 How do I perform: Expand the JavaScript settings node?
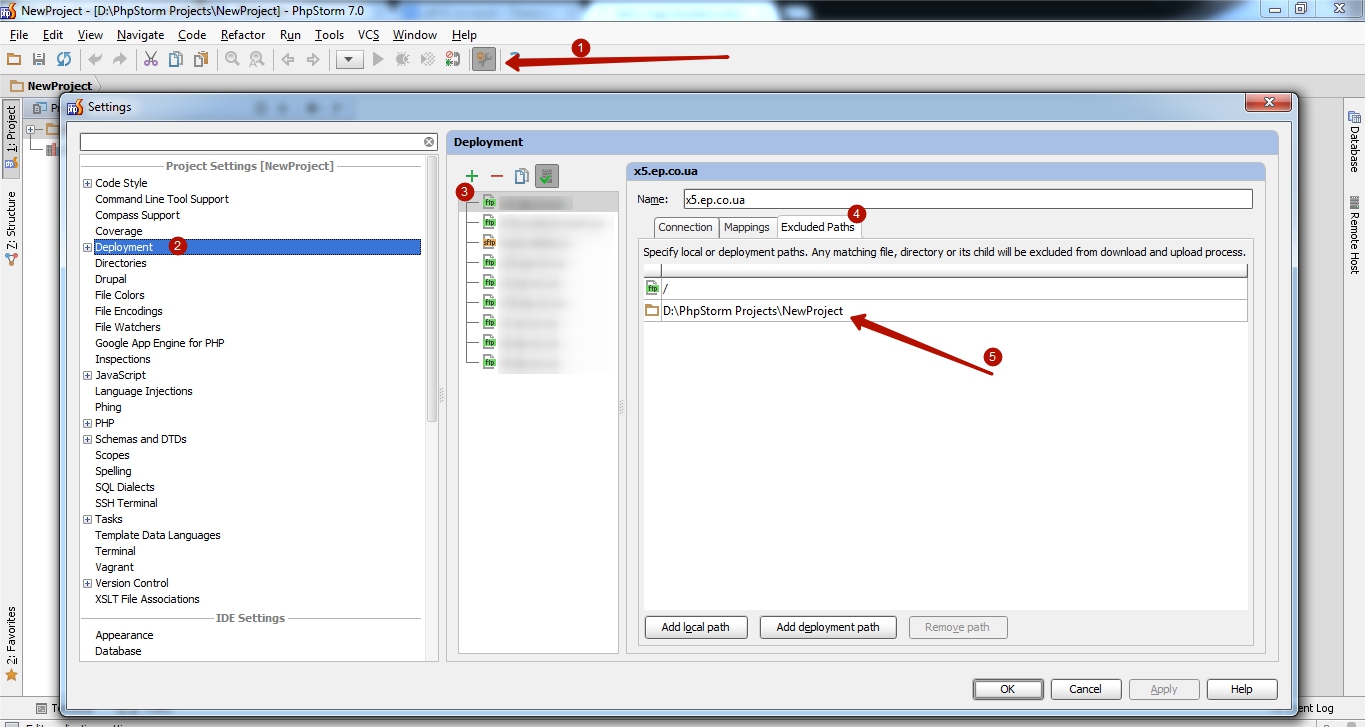[x=88, y=375]
